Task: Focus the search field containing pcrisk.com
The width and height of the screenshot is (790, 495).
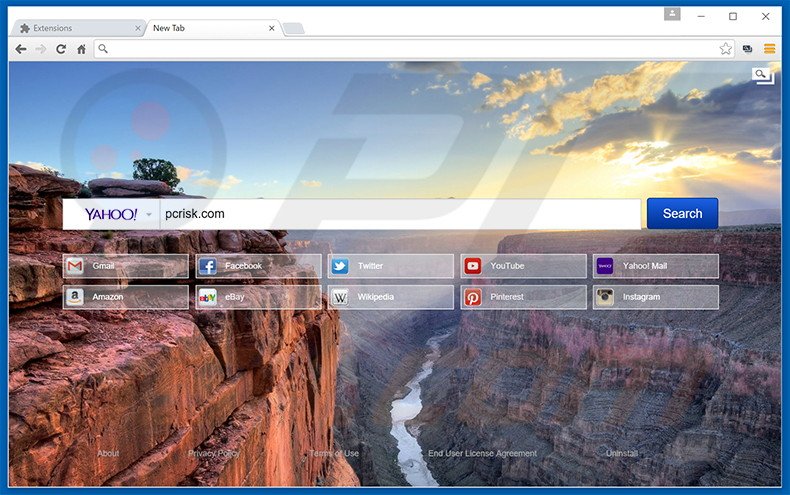Action: [x=400, y=214]
